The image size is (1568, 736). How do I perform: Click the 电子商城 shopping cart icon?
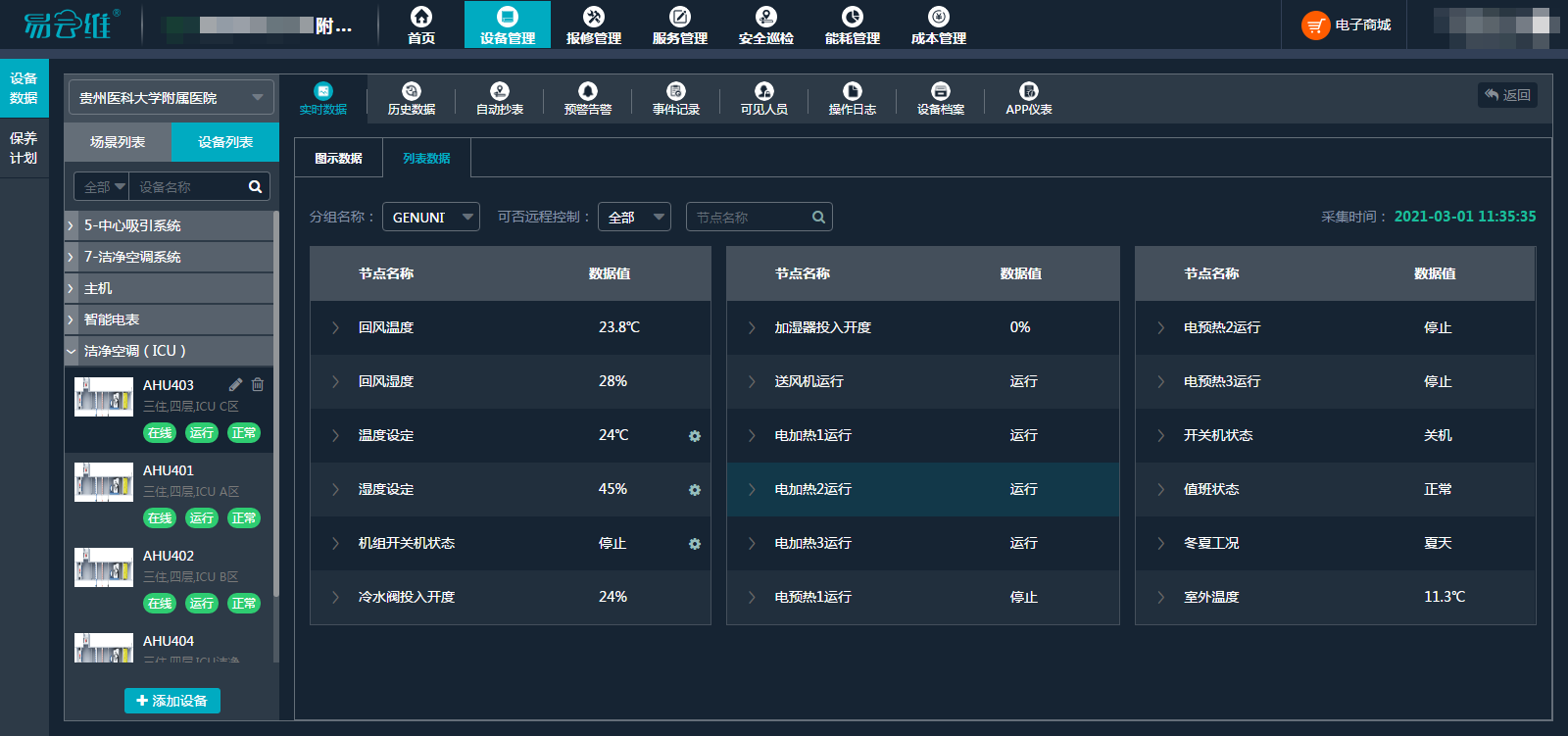pos(1315,25)
